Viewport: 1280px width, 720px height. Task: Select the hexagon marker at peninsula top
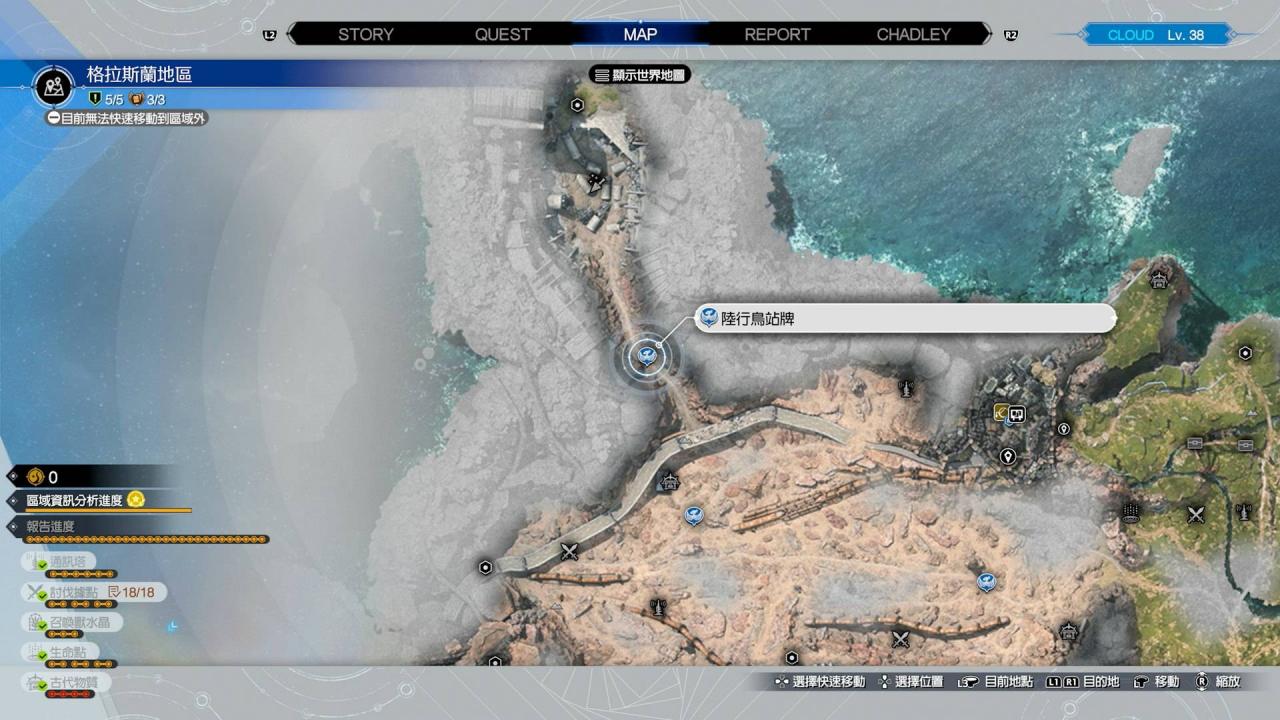577,105
